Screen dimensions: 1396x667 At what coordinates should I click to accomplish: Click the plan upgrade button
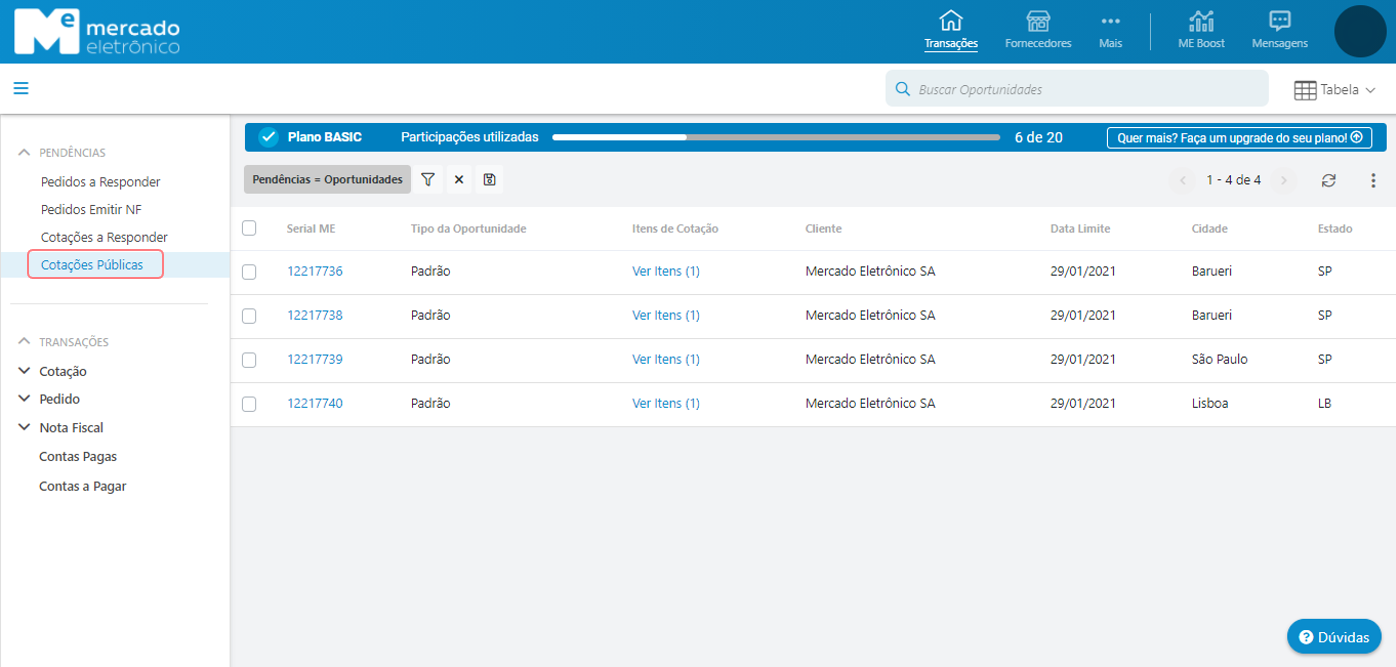point(1239,138)
